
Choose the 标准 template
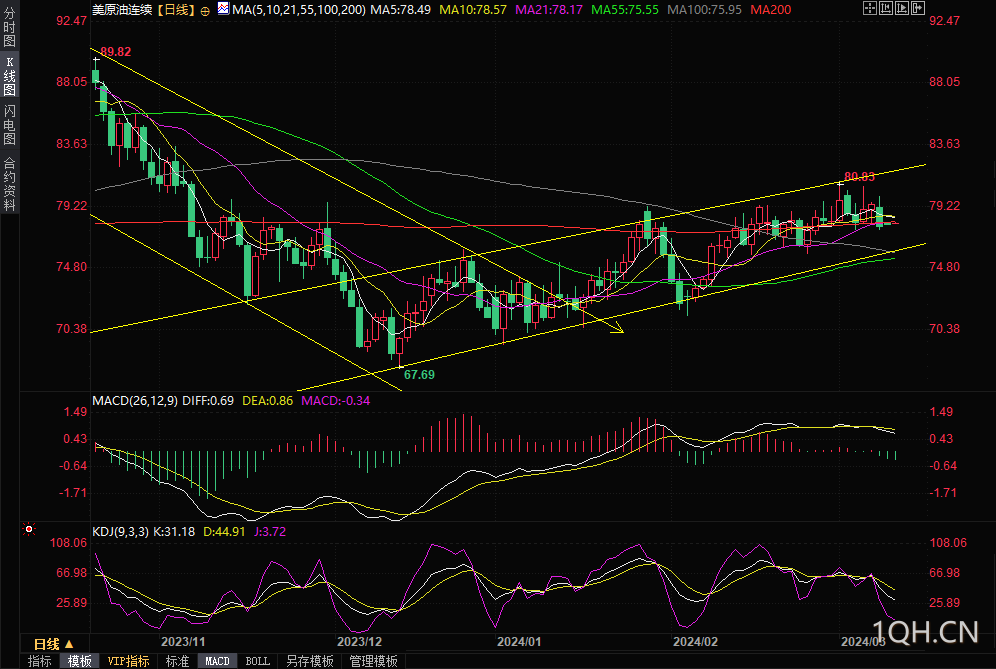(177, 661)
